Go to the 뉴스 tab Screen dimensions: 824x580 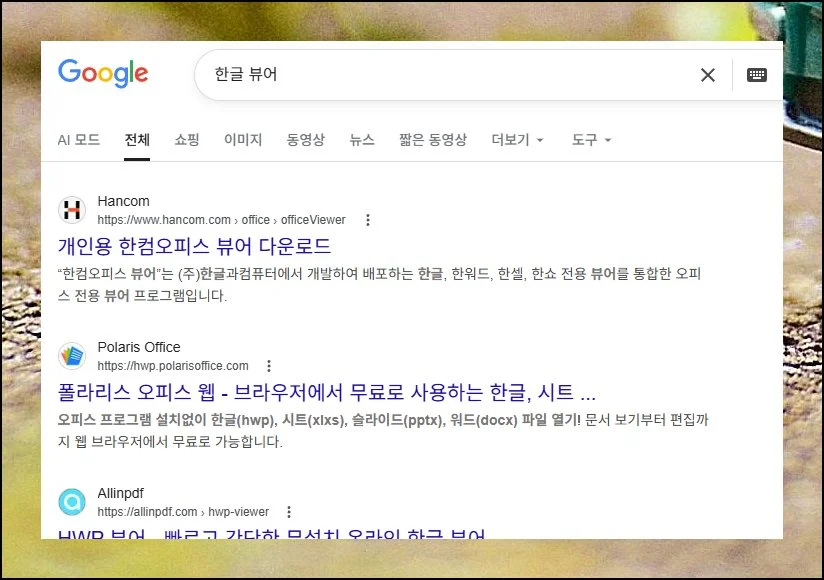pos(362,140)
